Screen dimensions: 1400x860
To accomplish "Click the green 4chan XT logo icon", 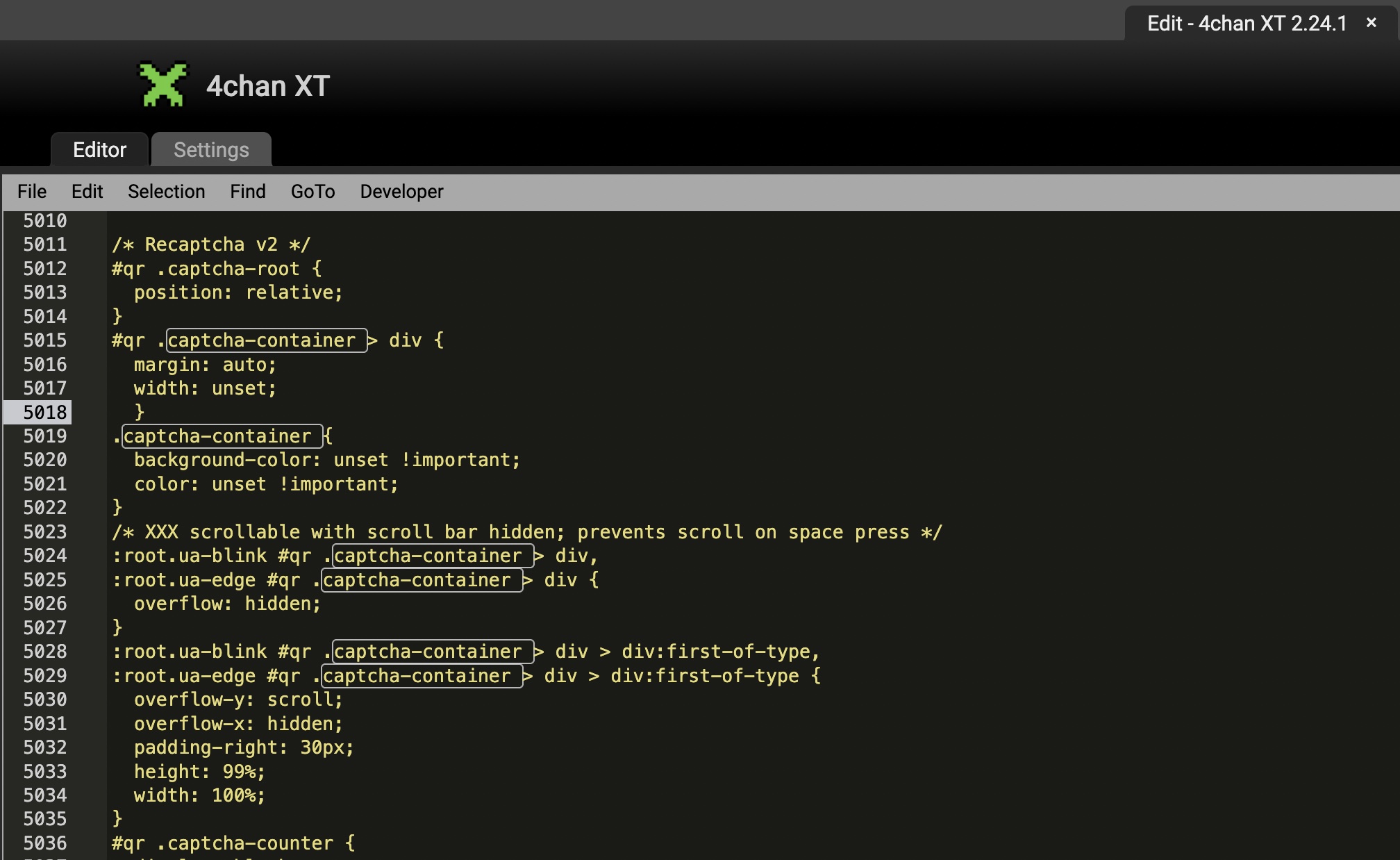I will tap(164, 85).
